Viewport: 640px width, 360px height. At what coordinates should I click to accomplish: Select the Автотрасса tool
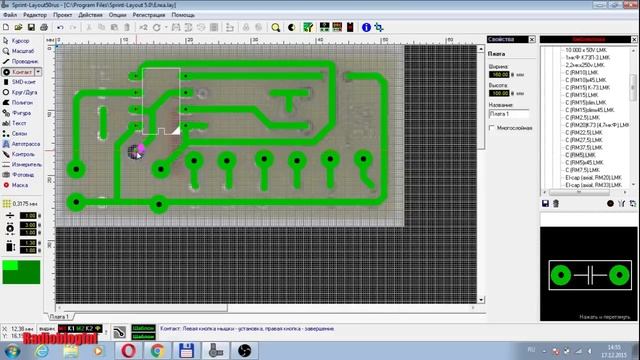point(21,144)
